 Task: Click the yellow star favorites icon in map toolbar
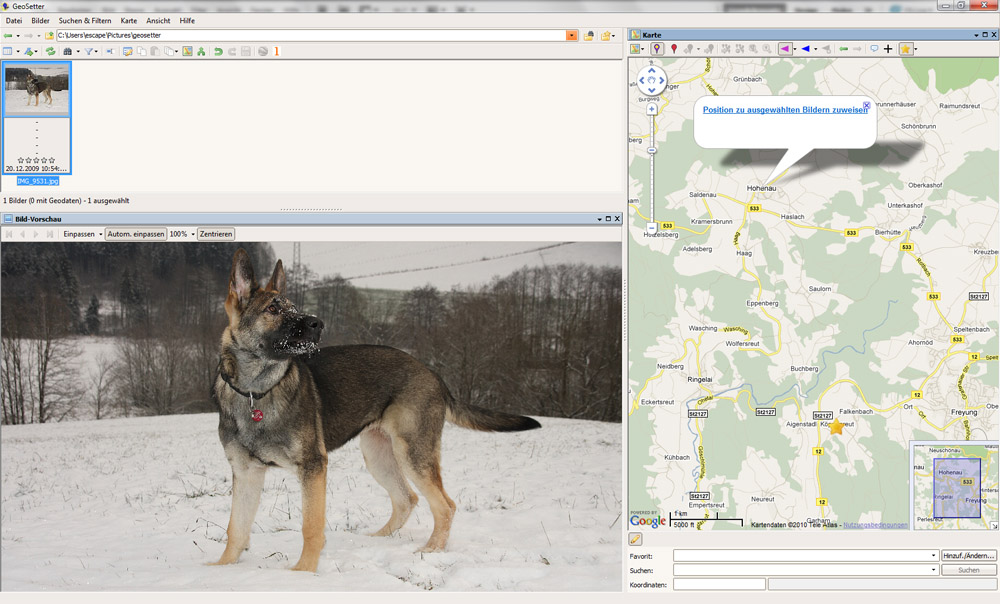tap(905, 49)
